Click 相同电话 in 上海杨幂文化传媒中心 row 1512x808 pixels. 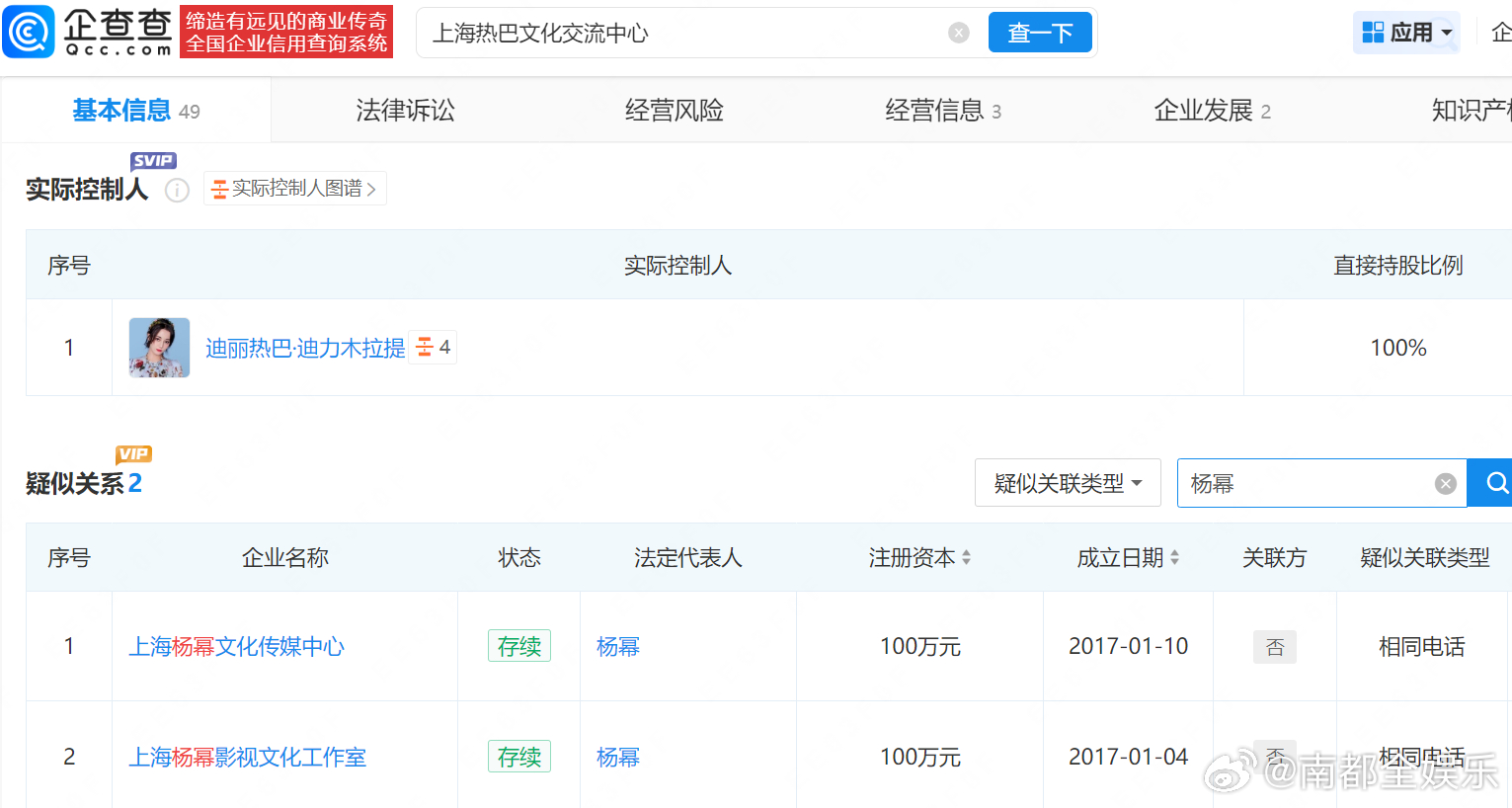1422,647
